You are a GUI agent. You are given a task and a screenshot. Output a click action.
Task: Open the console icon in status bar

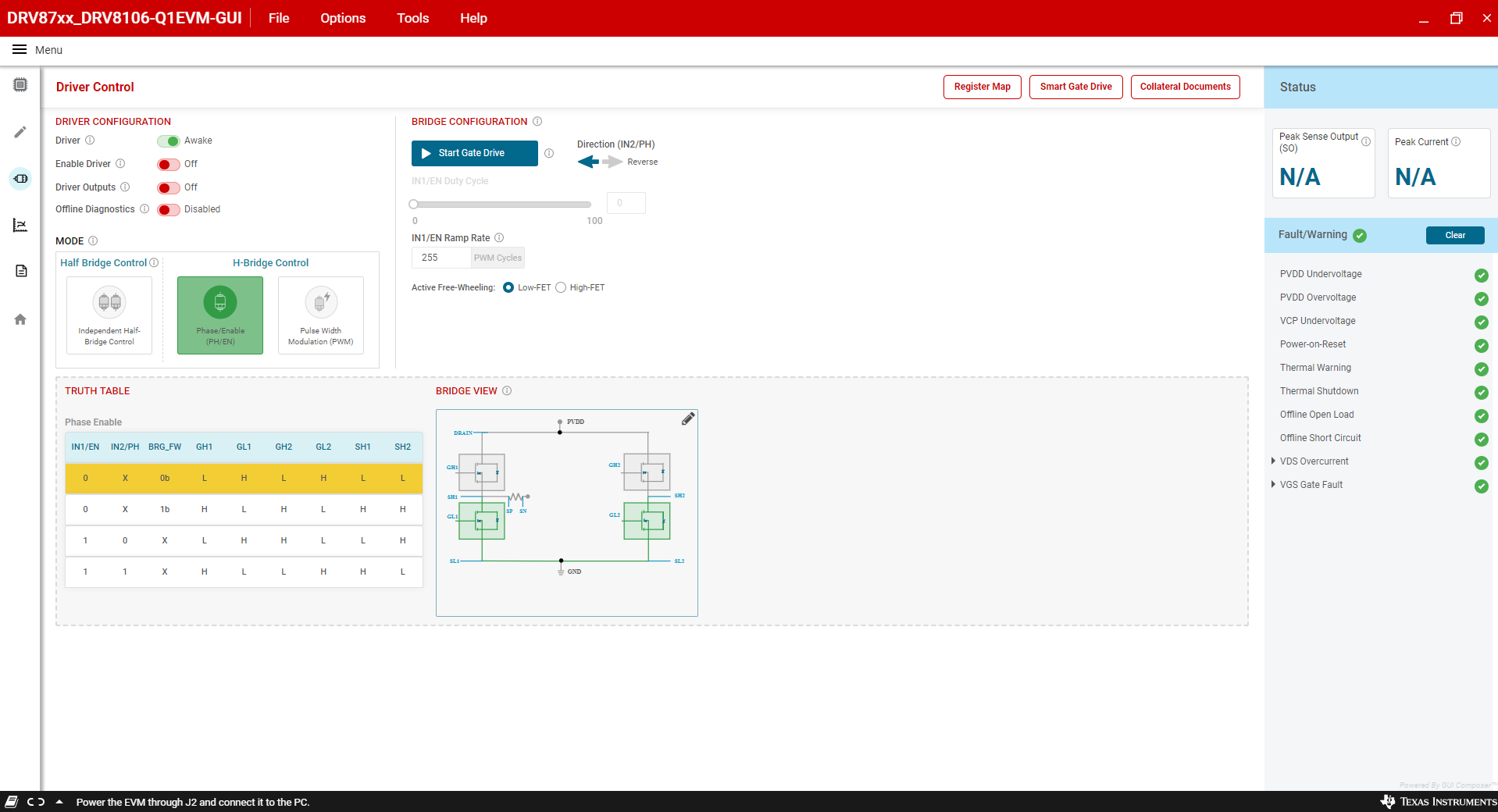point(12,802)
